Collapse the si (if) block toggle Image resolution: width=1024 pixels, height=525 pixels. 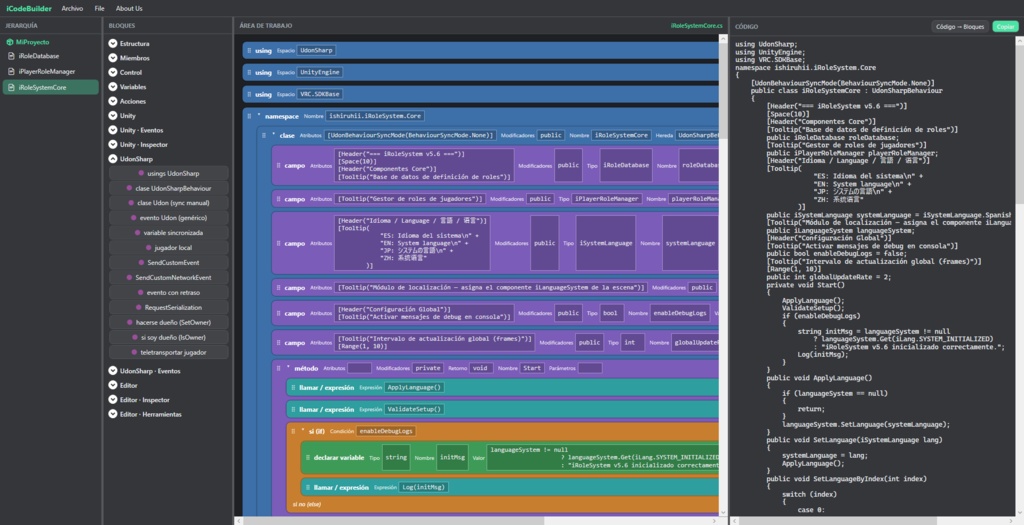pos(303,430)
